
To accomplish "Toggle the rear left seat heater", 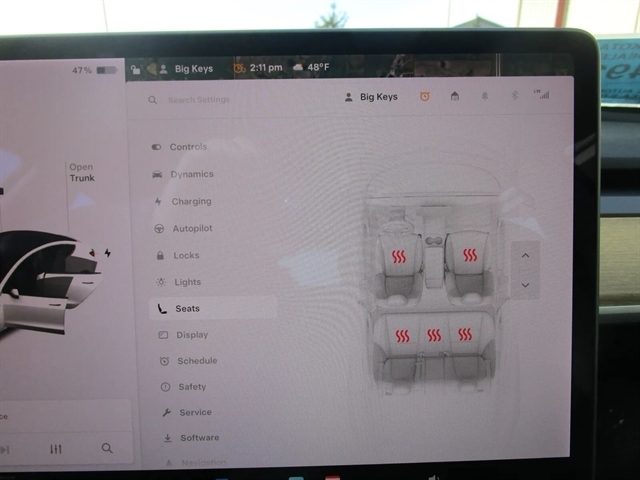I will click(402, 335).
